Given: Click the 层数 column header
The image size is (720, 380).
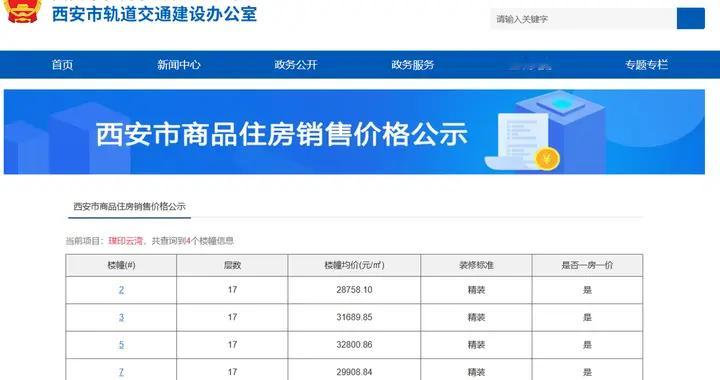Looking at the screenshot, I should tap(232, 265).
